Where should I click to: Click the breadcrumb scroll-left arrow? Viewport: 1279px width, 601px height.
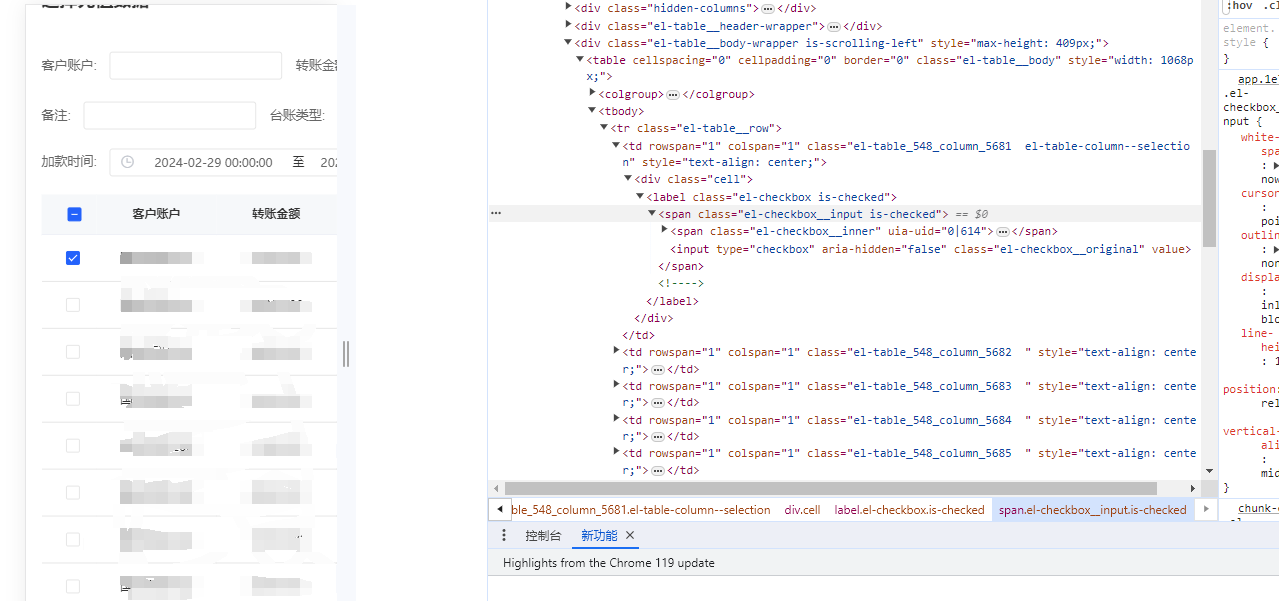[x=500, y=510]
